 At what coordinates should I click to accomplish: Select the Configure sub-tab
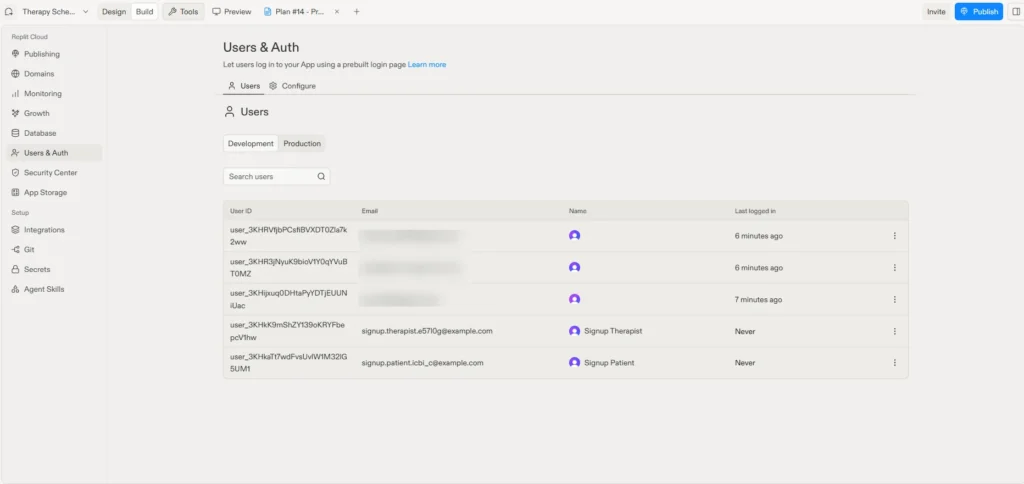tap(293, 86)
